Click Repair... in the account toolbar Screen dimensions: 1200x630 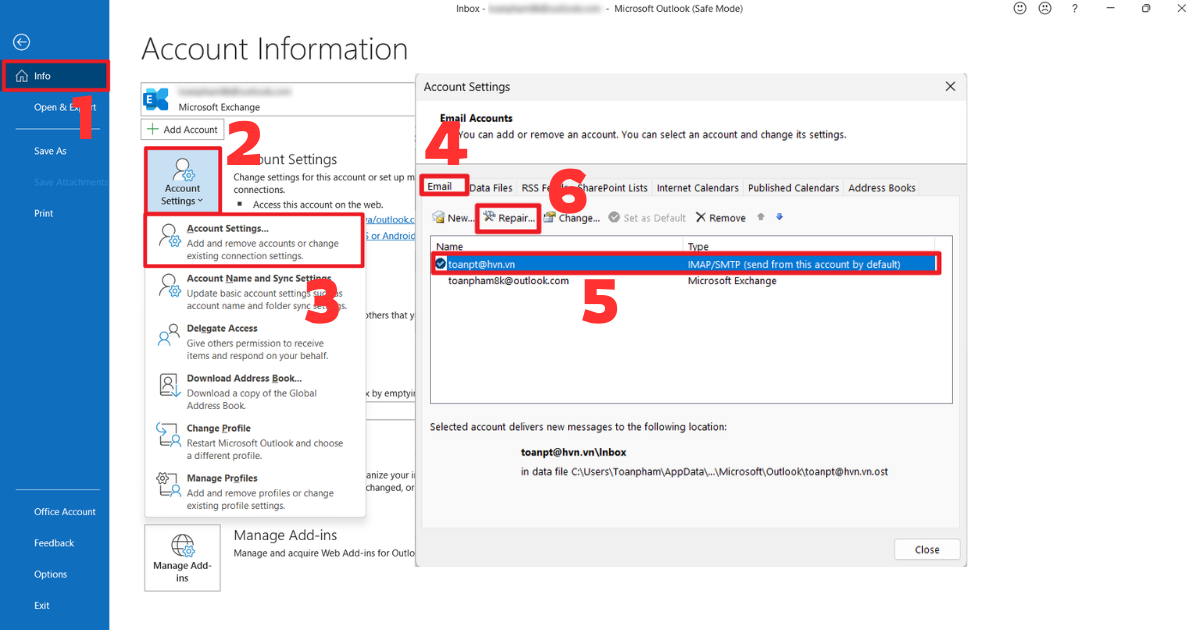click(x=509, y=218)
